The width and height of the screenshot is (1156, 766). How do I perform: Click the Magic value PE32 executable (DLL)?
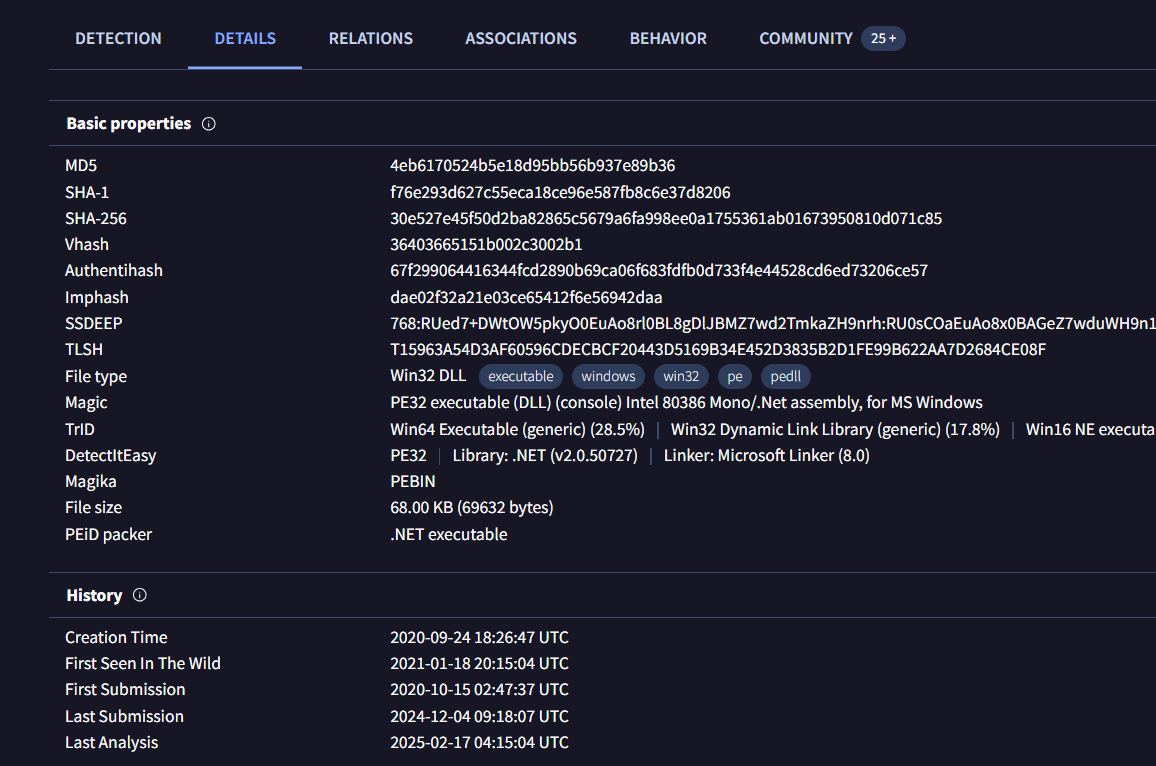[x=686, y=403]
